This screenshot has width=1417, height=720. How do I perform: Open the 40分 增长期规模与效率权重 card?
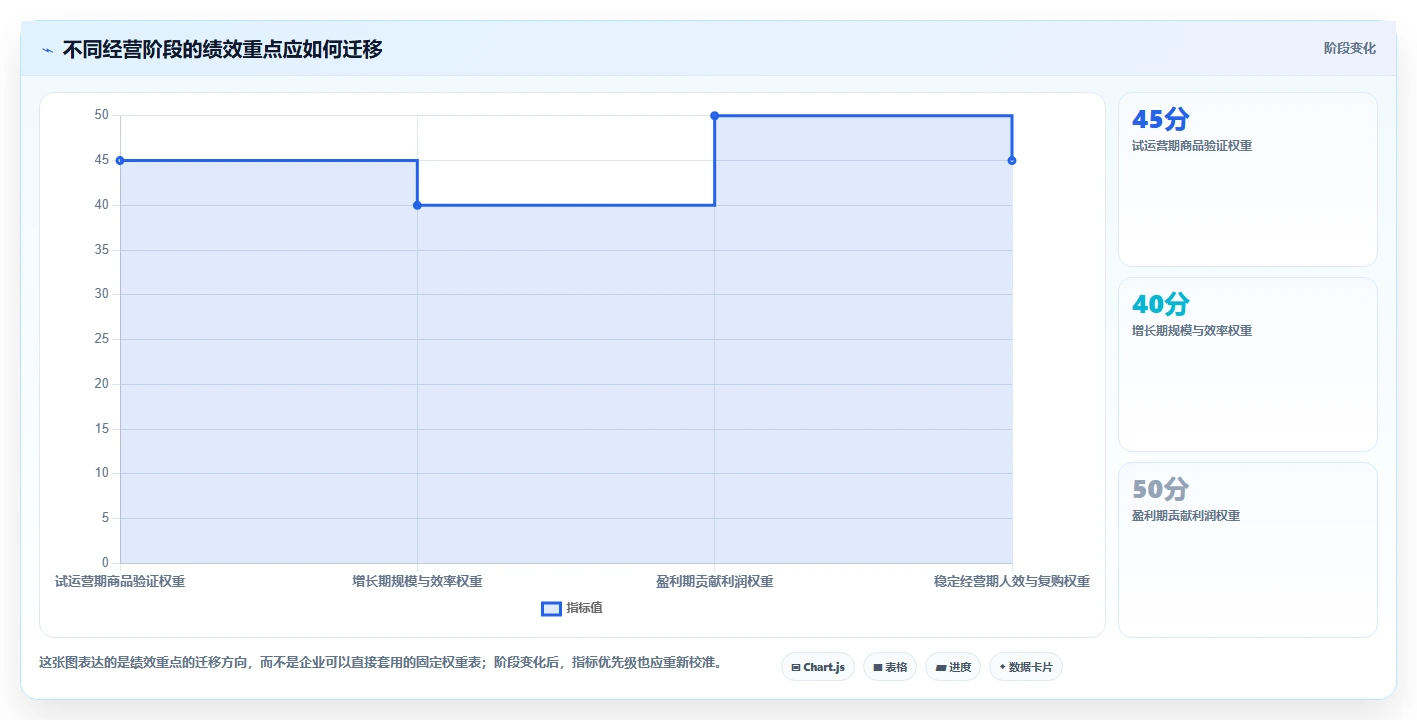click(x=1247, y=365)
